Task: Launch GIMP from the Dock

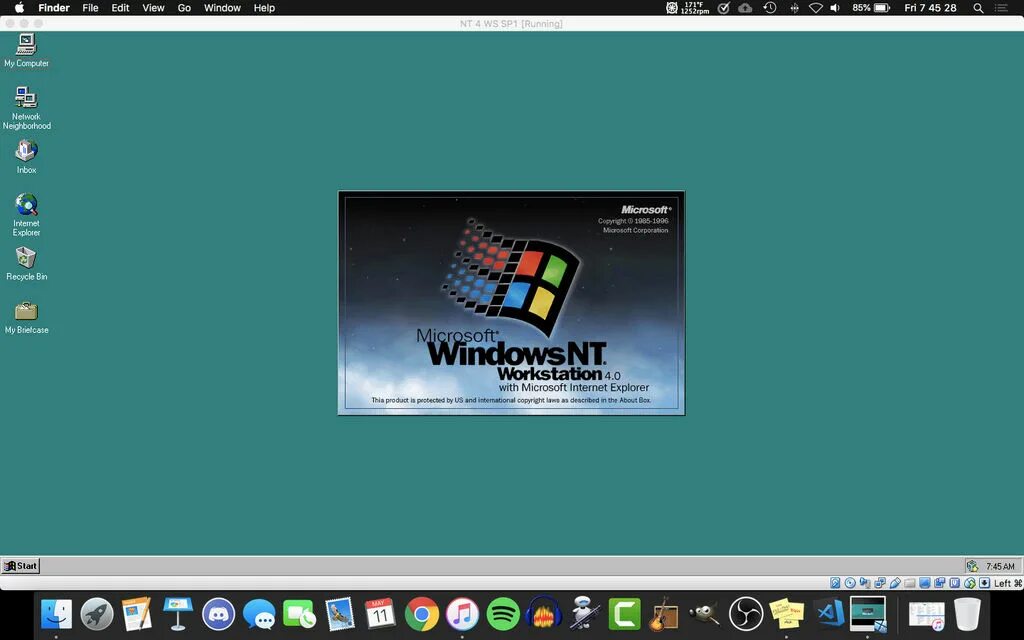Action: [x=704, y=614]
